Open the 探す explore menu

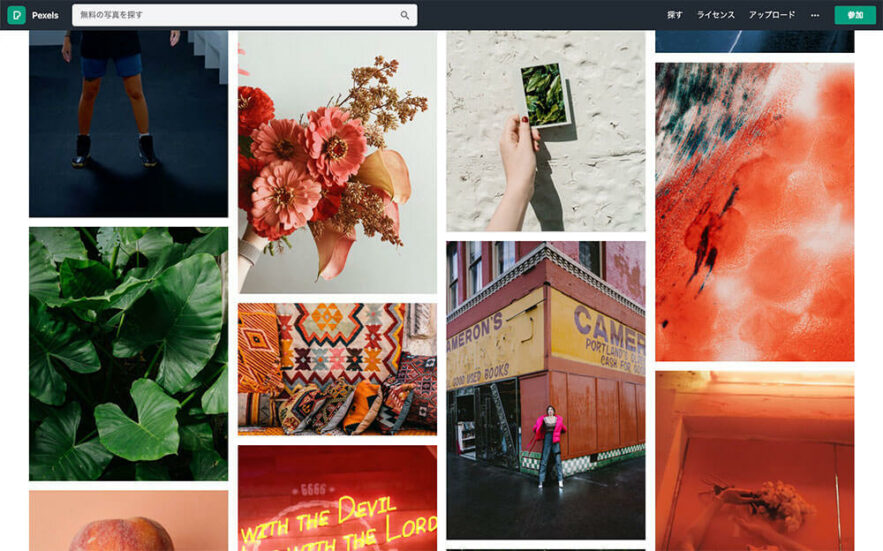[x=675, y=15]
